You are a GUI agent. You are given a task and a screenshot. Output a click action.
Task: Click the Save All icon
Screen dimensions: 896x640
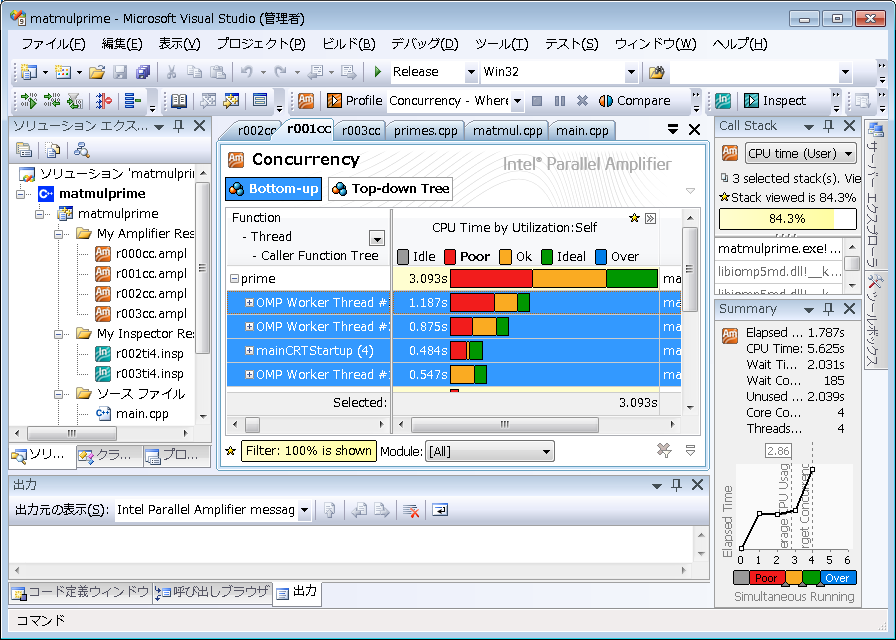(x=143, y=72)
